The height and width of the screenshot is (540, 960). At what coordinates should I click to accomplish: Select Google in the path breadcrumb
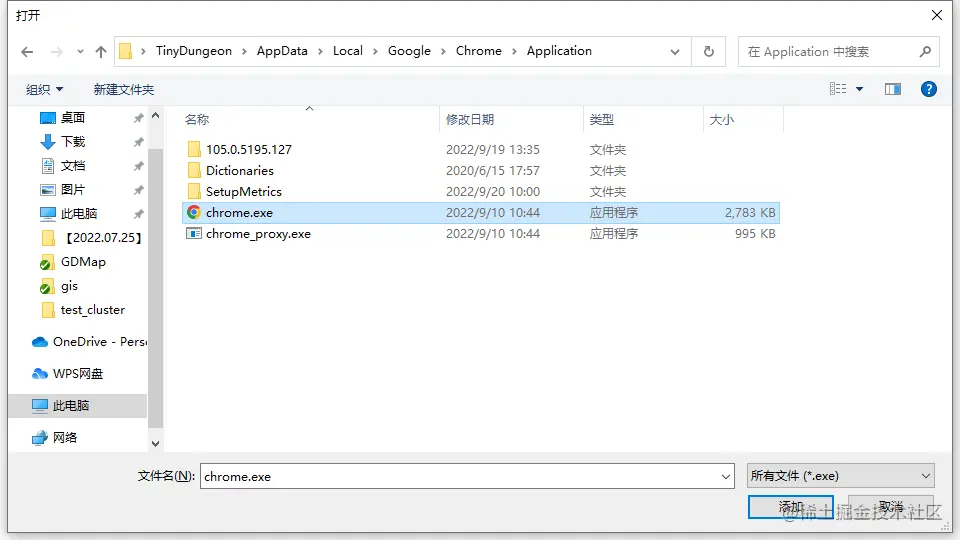coord(409,51)
